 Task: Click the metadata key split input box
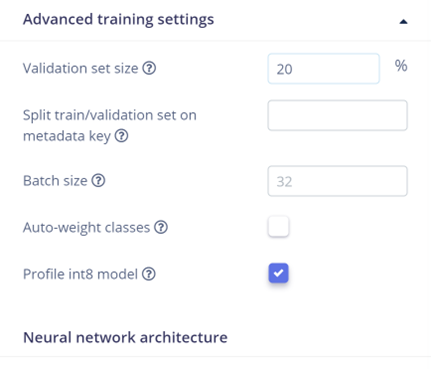337,115
